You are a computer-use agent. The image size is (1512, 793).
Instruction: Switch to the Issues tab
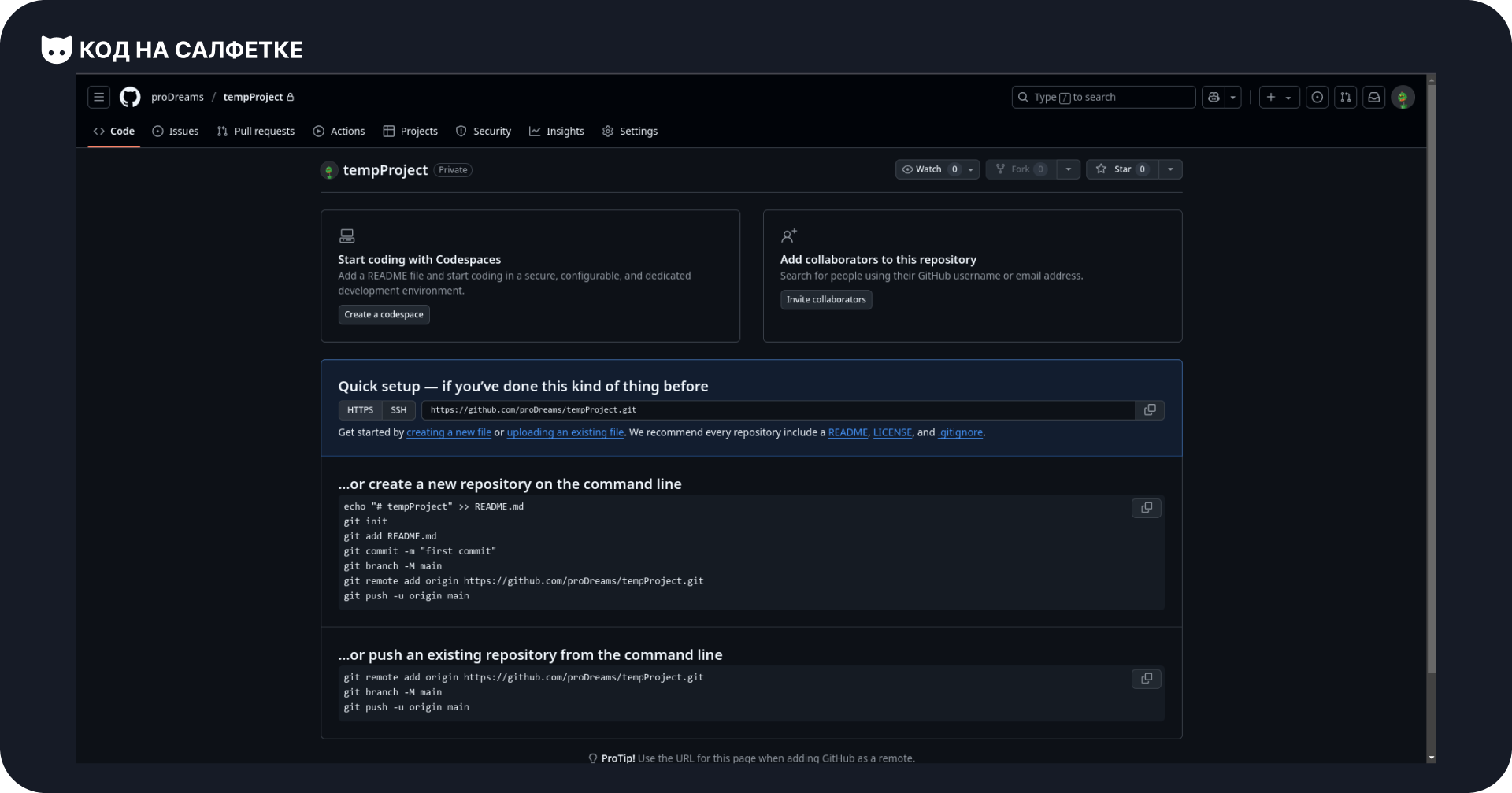(176, 131)
